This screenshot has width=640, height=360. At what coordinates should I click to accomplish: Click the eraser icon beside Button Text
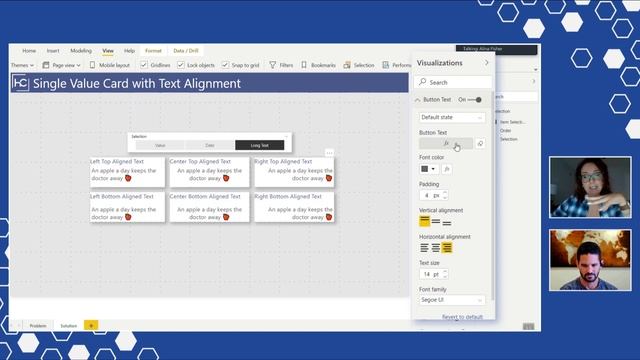coord(480,143)
